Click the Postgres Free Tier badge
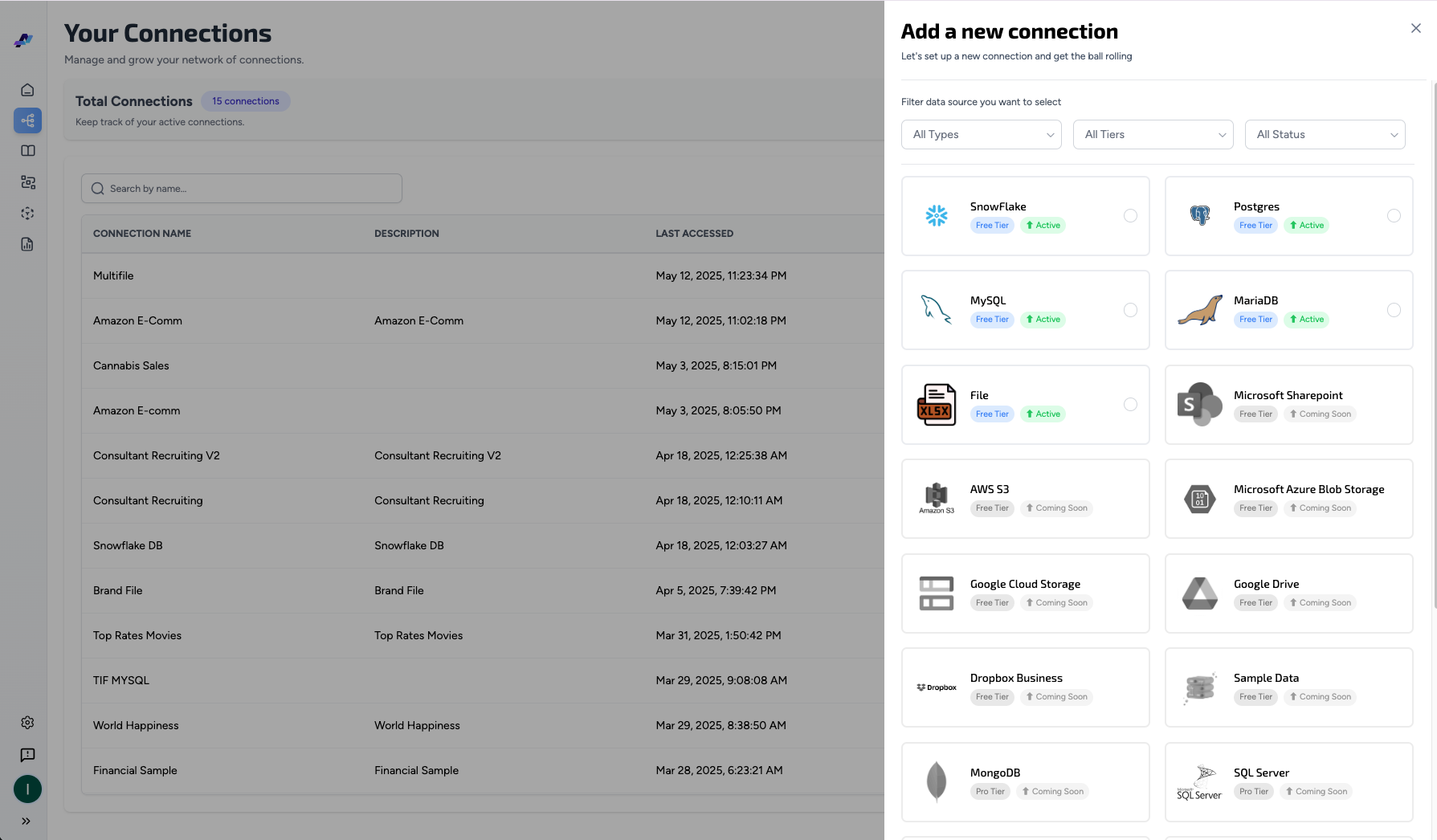 point(1255,226)
